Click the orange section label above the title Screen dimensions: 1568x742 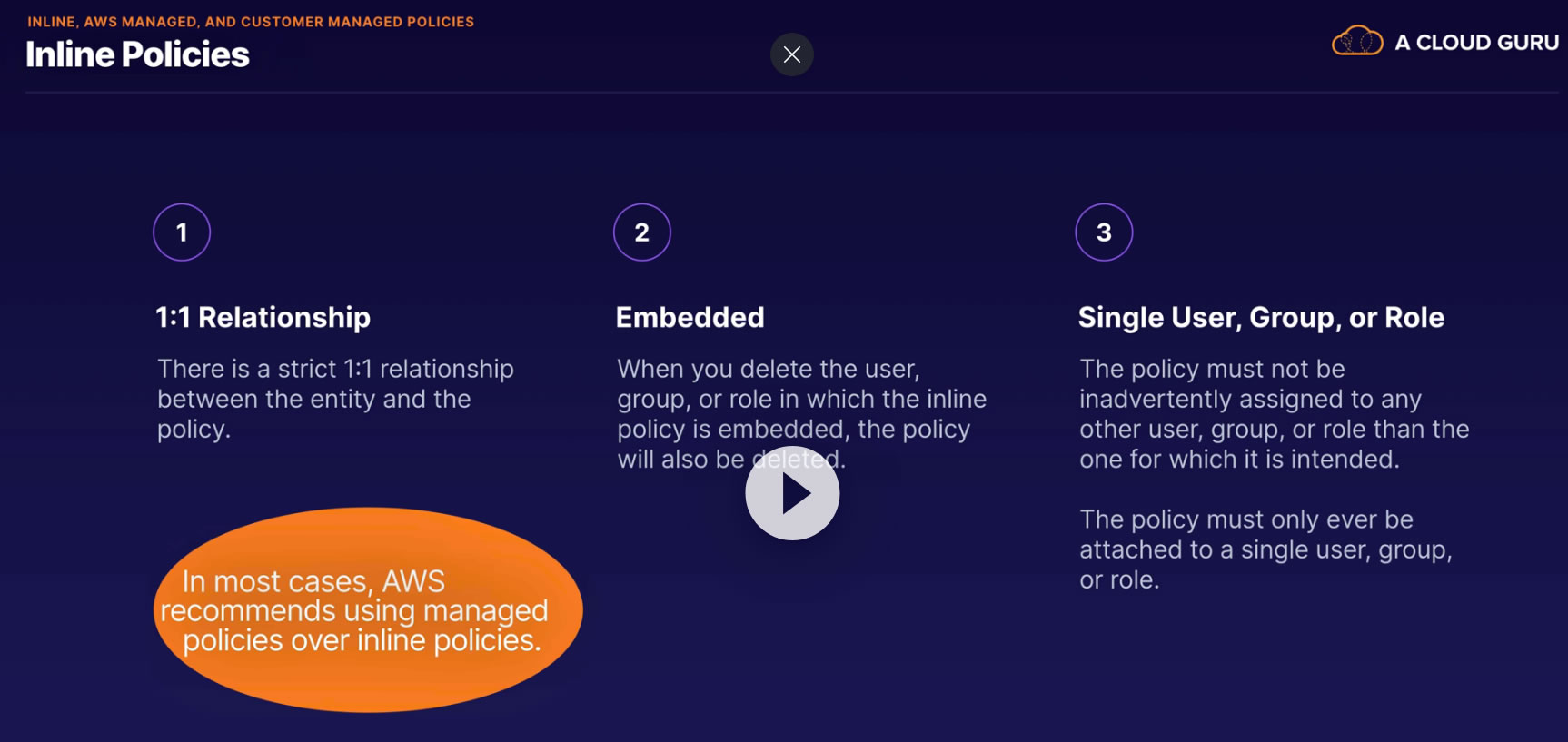pyautogui.click(x=251, y=22)
